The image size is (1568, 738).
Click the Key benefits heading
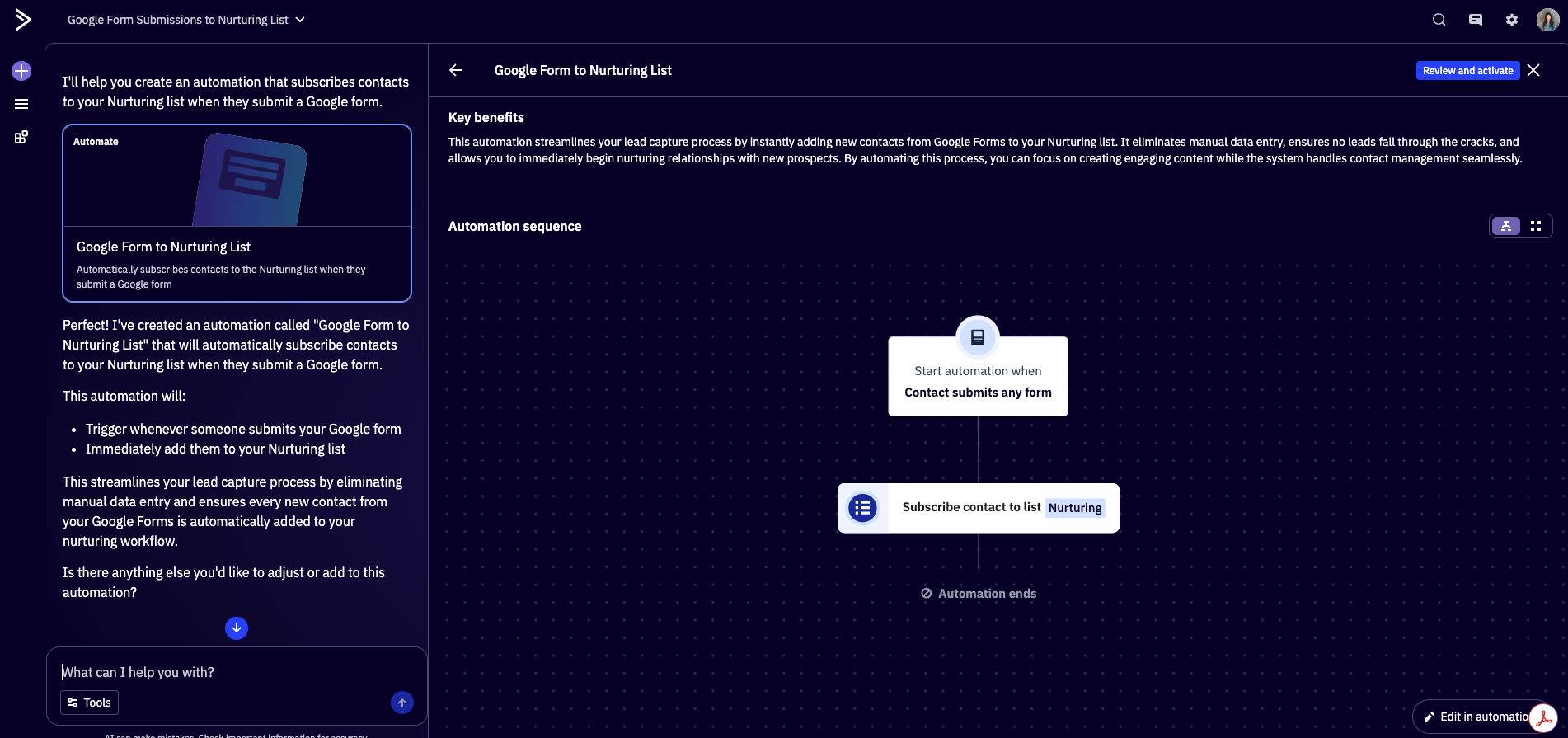(486, 117)
